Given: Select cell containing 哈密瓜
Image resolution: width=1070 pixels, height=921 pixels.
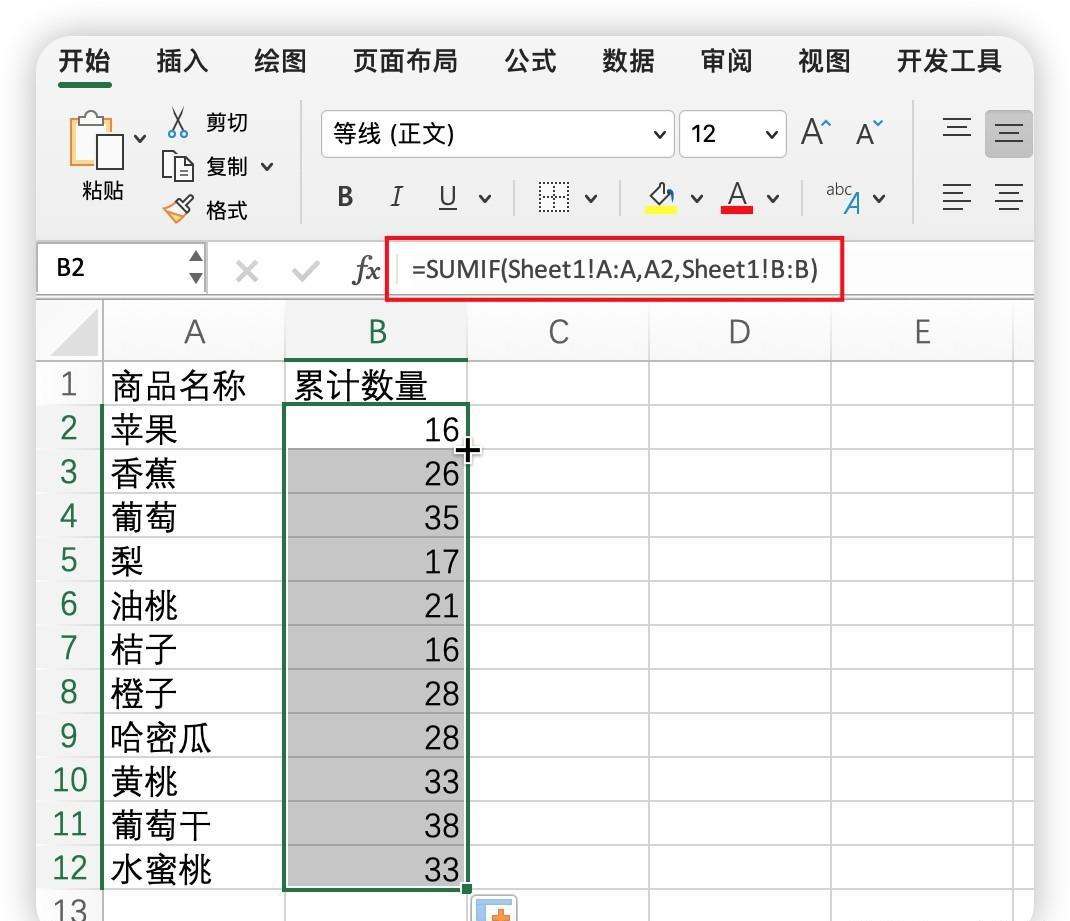Looking at the screenshot, I should coord(194,736).
